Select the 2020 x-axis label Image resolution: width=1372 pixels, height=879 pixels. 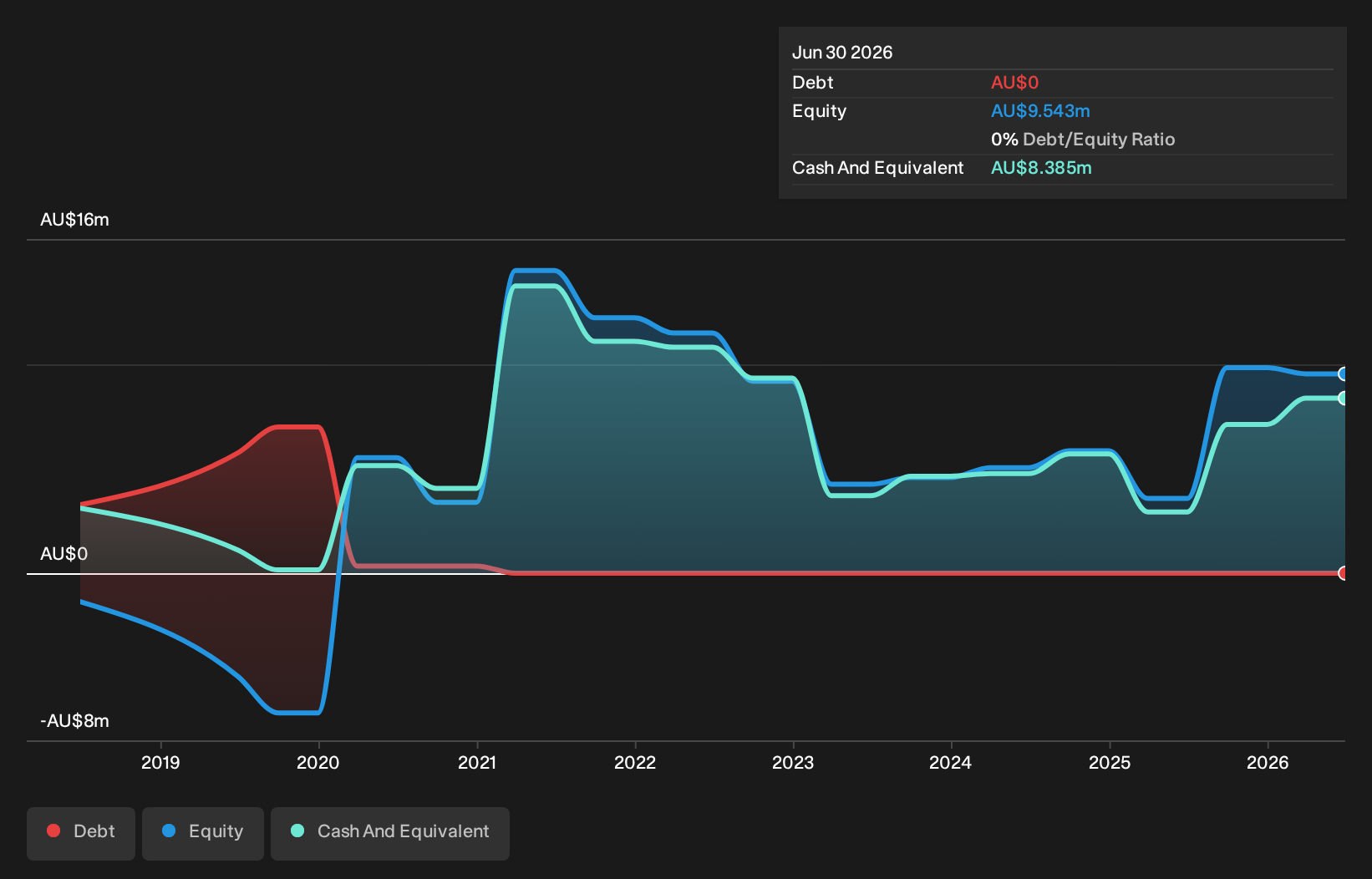[318, 762]
